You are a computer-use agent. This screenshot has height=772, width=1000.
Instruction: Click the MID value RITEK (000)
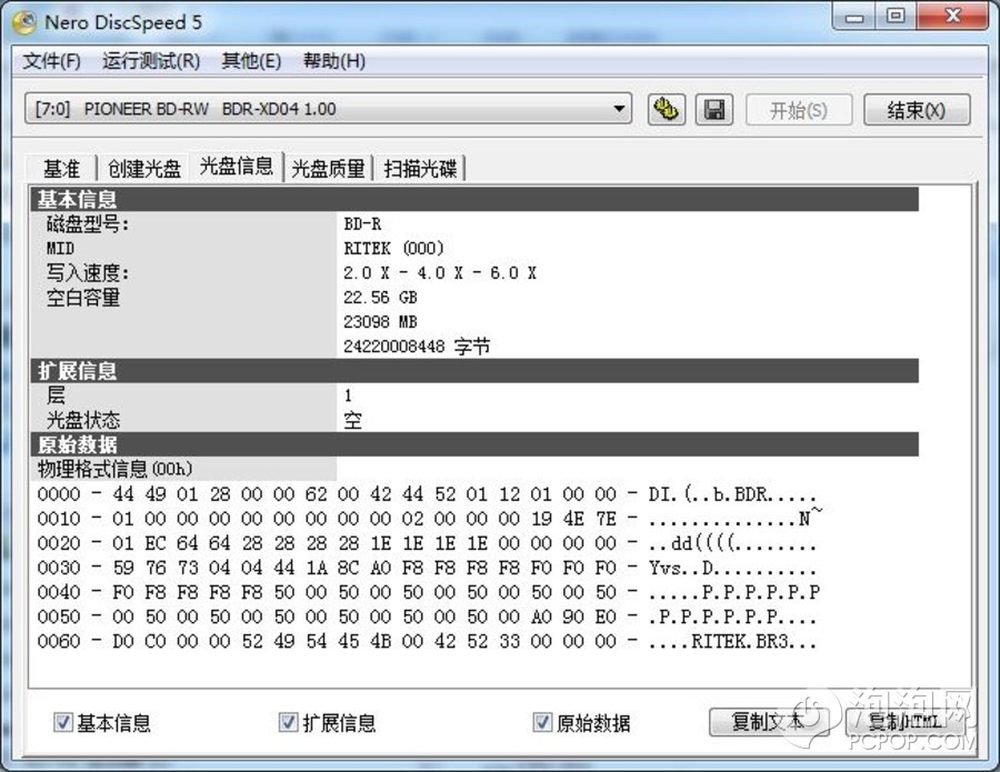tap(393, 248)
